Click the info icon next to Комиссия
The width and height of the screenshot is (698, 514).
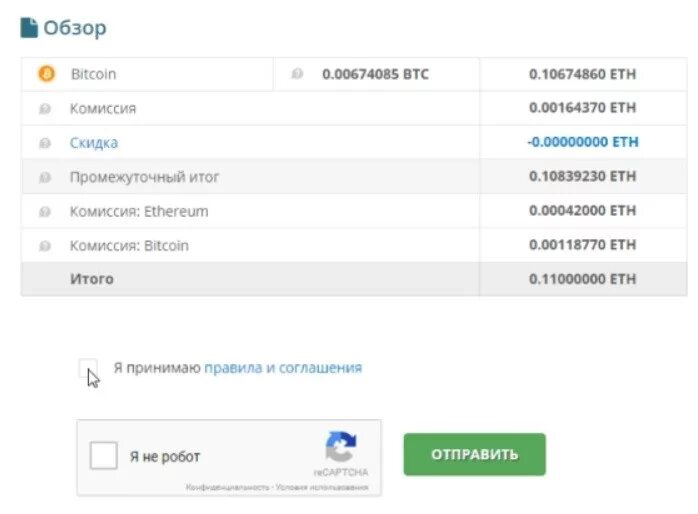click(x=45, y=109)
